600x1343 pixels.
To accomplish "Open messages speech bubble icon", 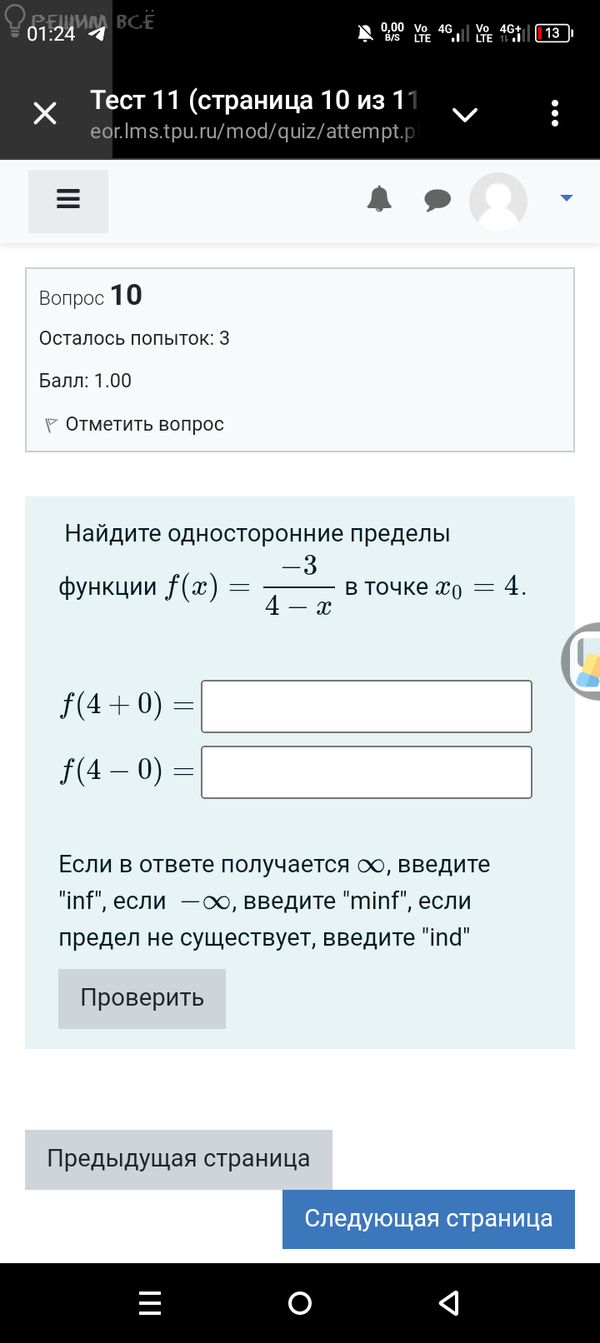I will click(x=437, y=200).
